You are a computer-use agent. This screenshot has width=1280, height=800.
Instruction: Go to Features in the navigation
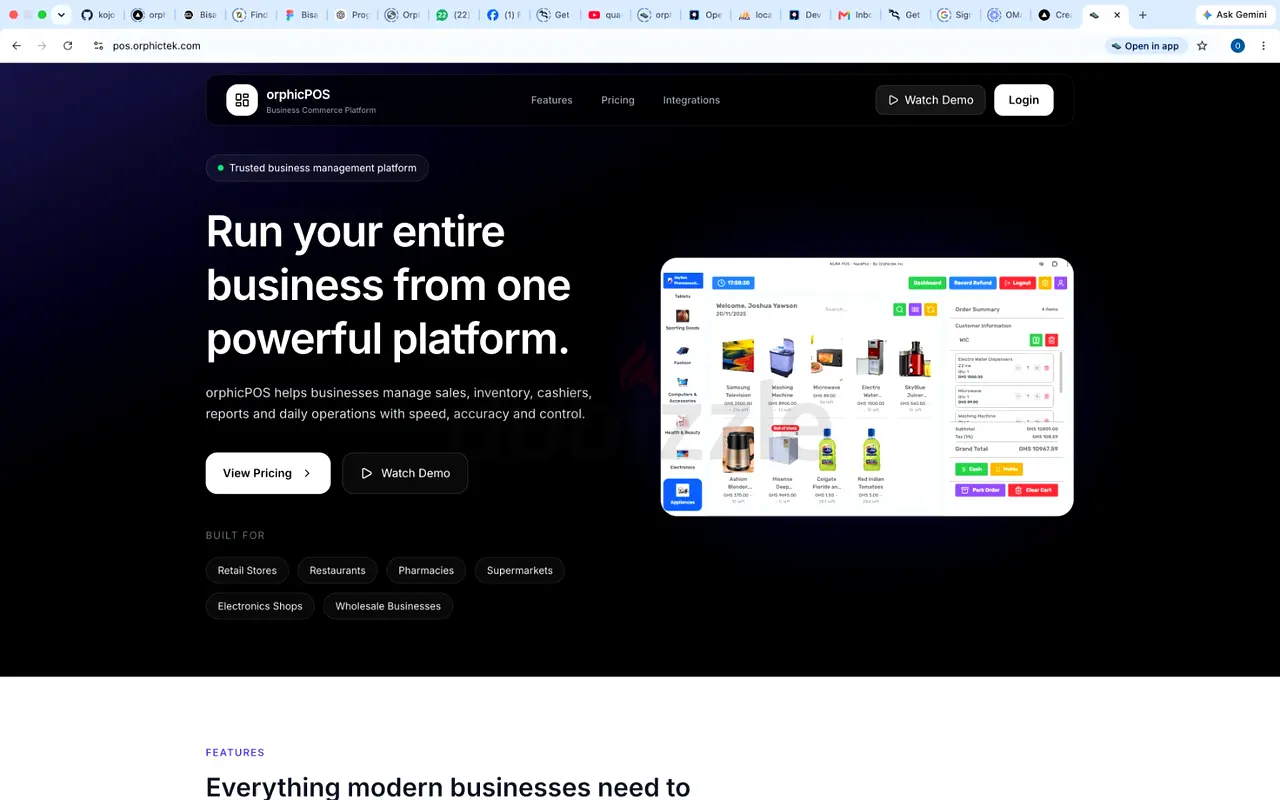[x=551, y=100]
